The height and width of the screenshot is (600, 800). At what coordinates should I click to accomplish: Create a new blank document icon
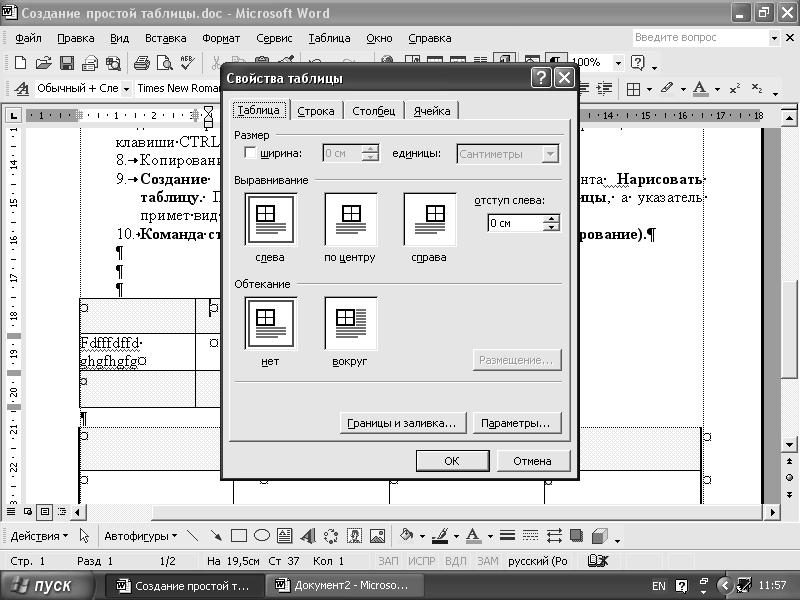point(20,63)
